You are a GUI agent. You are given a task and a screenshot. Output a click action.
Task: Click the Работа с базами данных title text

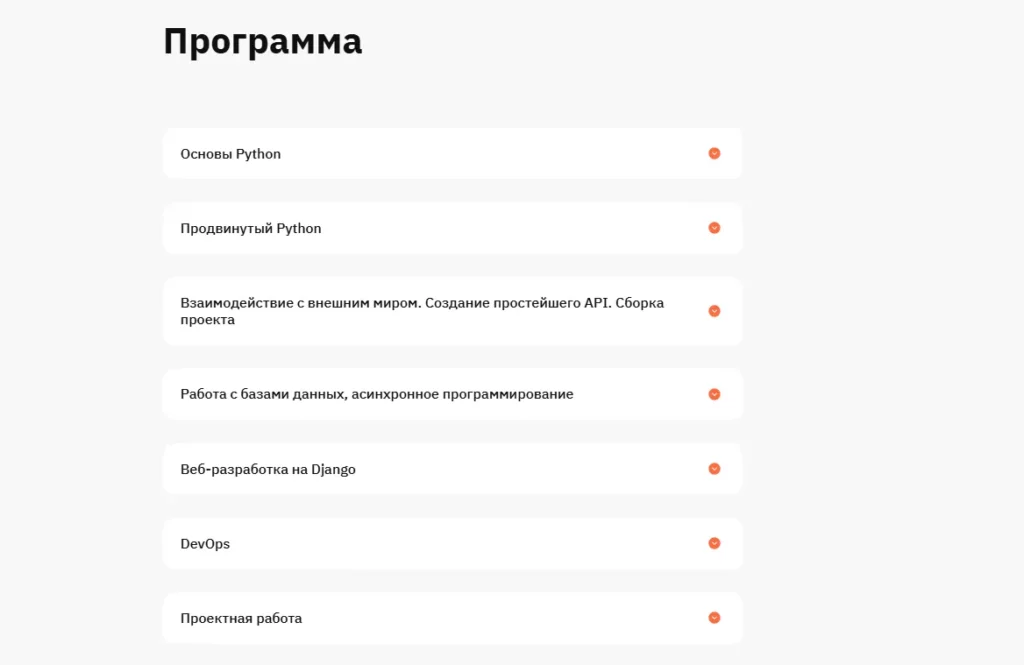[x=377, y=393]
